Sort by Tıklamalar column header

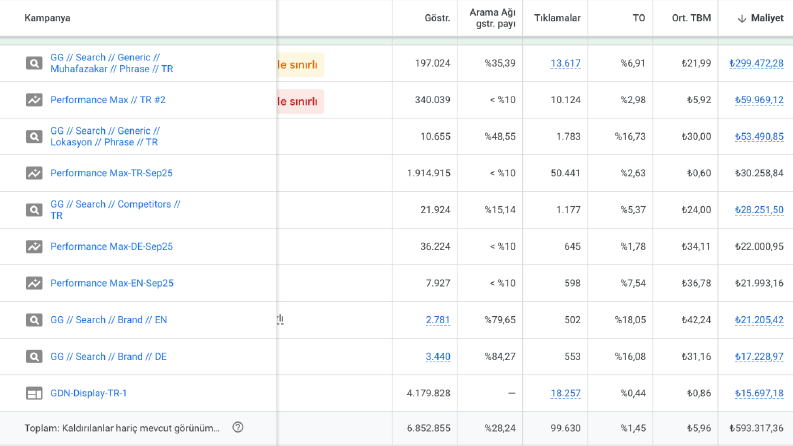(x=557, y=18)
